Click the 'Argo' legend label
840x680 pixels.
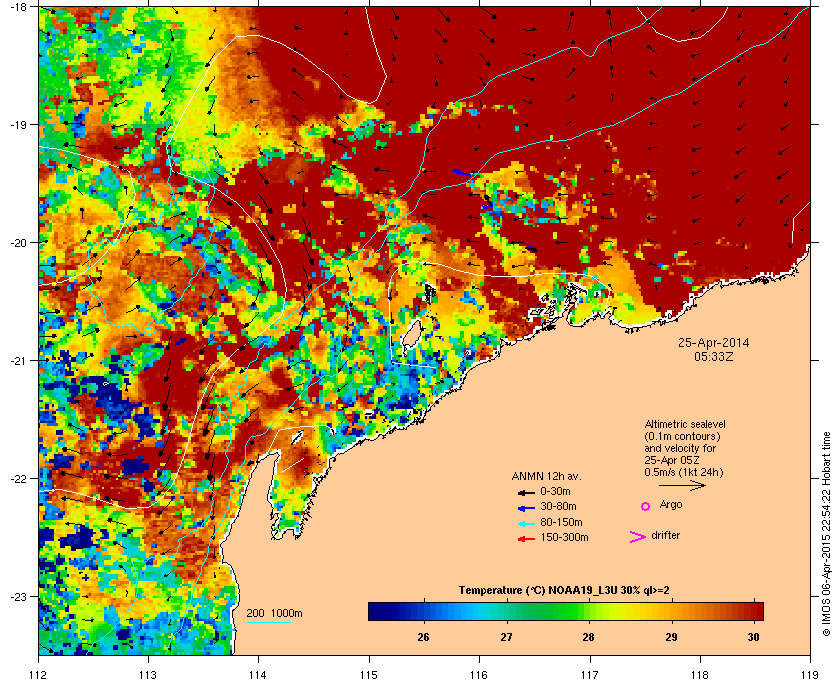pos(671,505)
